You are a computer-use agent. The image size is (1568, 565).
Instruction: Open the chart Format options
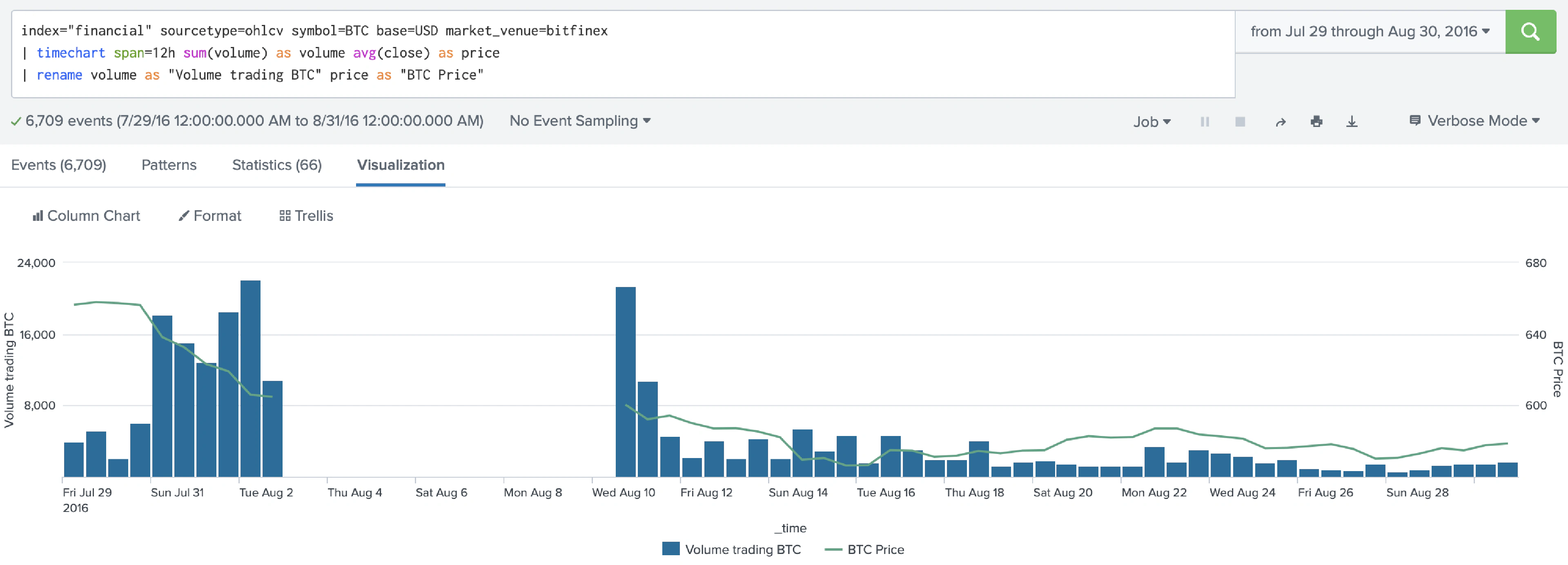210,216
